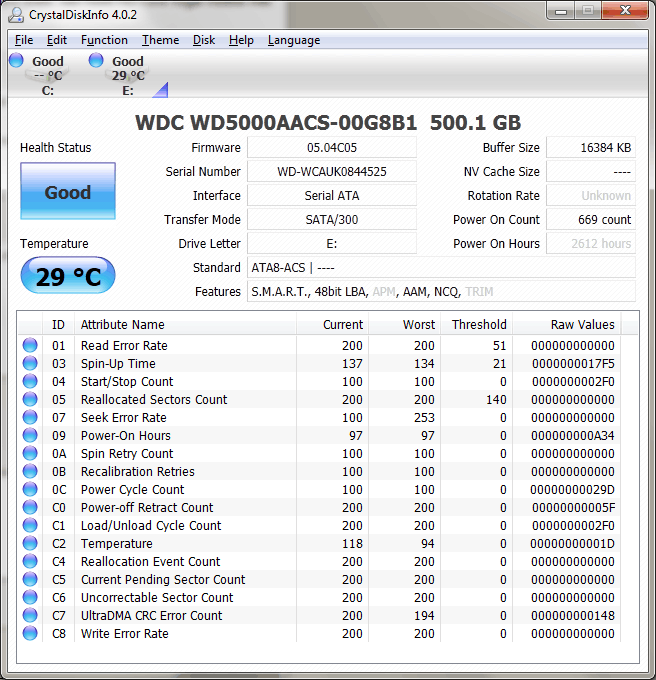Click the Power On Count field 669 count
Viewport: 656px width, 680px height.
(591, 219)
